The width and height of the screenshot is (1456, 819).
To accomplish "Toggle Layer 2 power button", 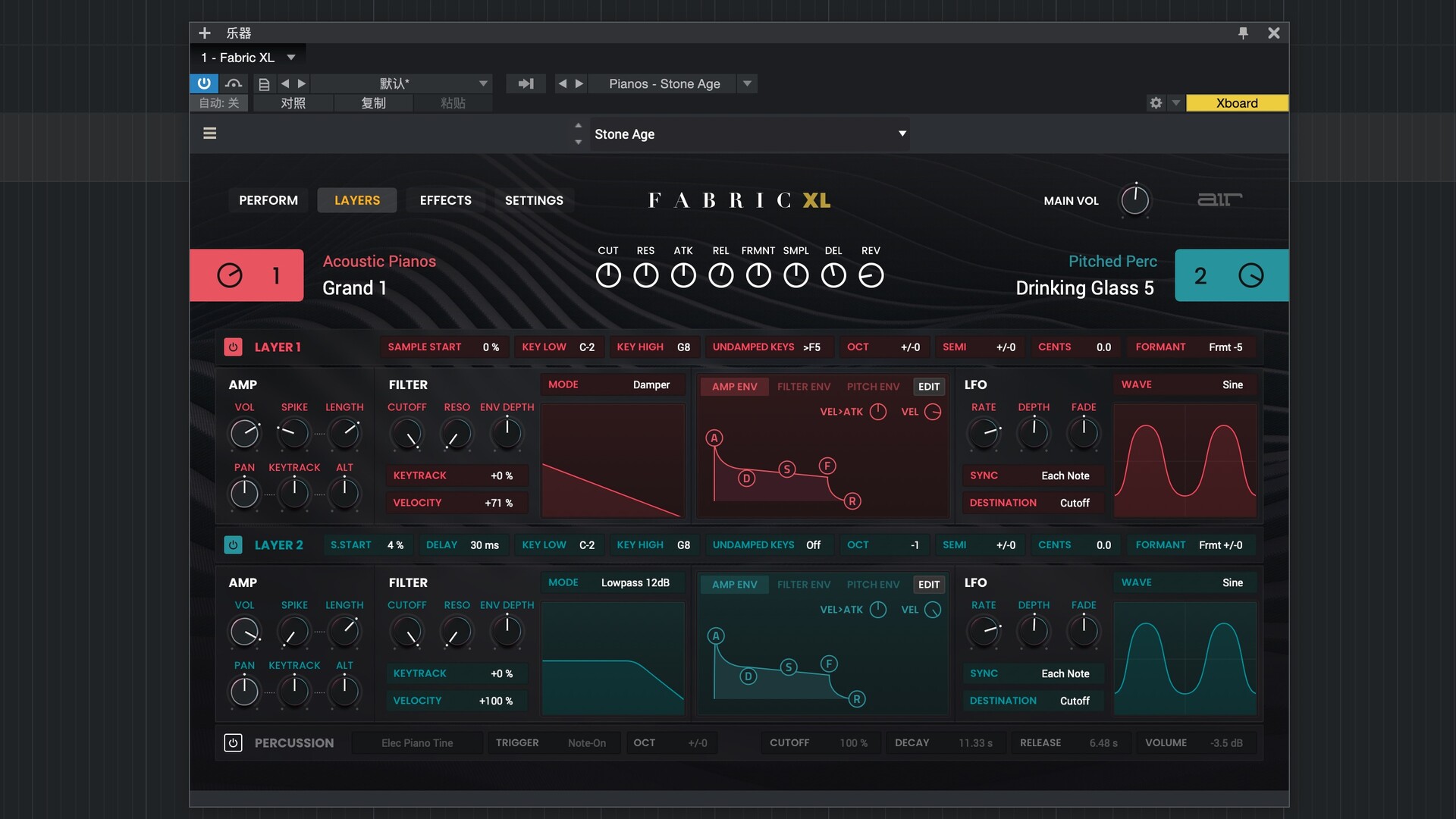I will pos(233,545).
